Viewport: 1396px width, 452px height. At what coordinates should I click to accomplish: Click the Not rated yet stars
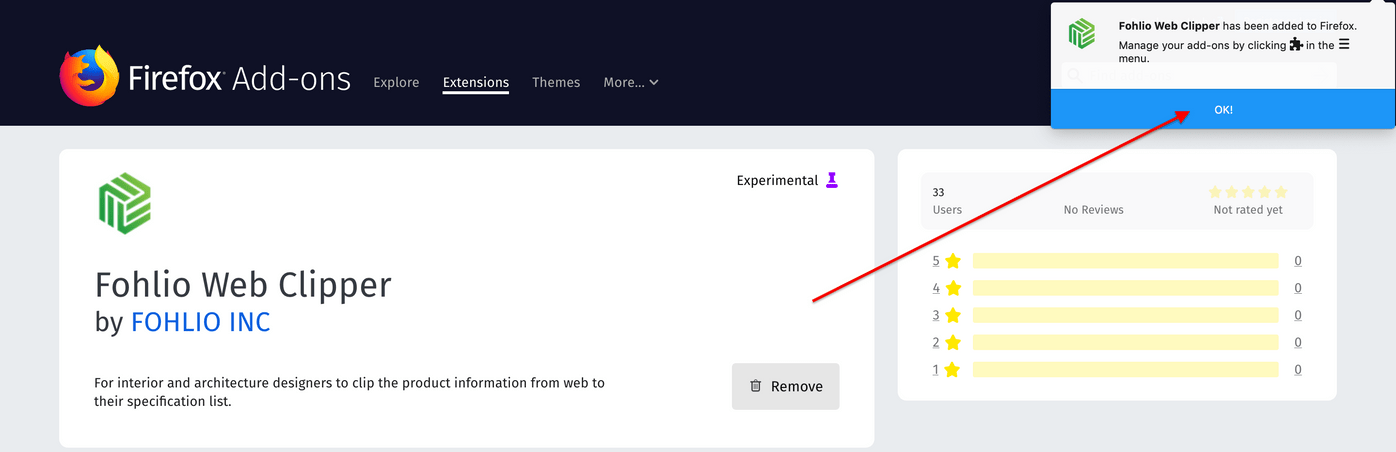point(1248,191)
